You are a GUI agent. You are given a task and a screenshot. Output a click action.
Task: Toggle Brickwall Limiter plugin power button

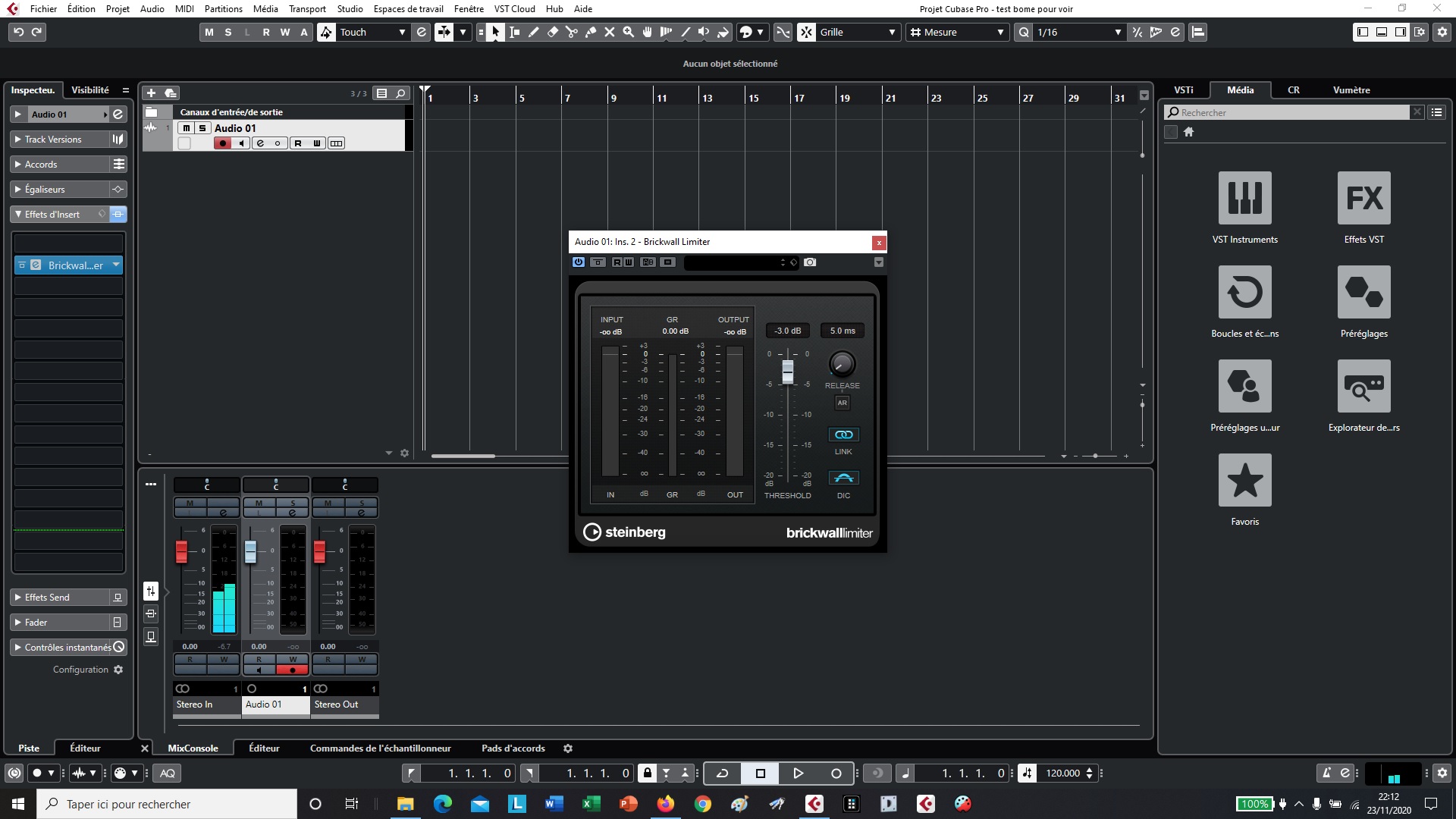[579, 262]
